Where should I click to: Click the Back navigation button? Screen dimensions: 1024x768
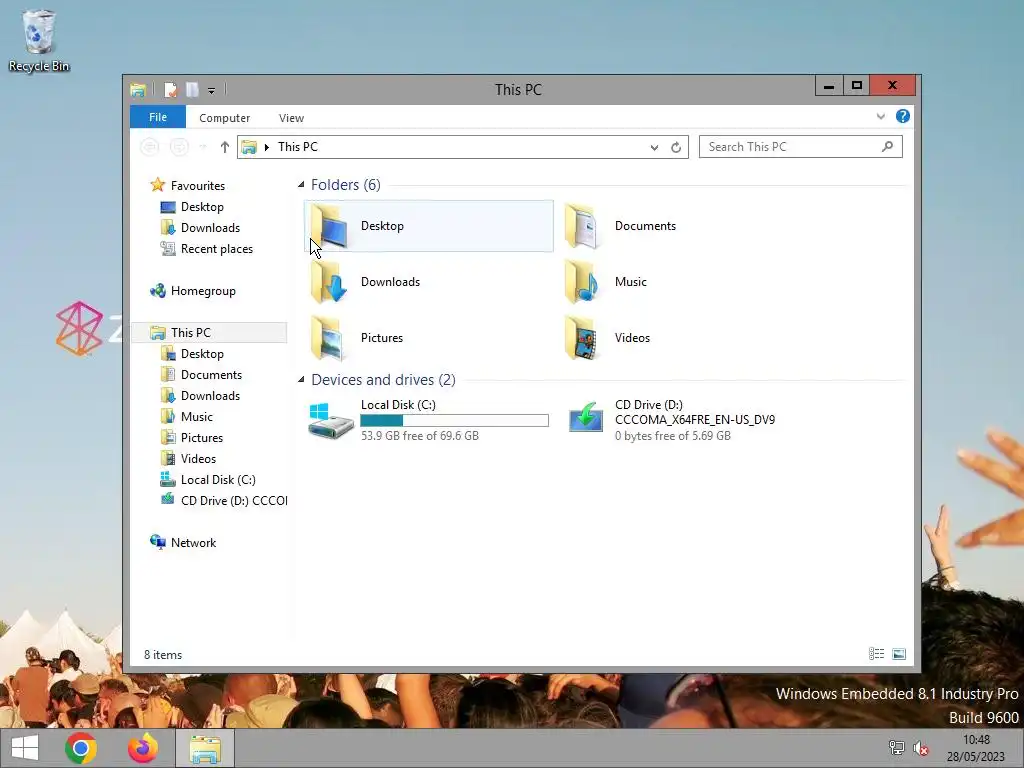coord(150,147)
